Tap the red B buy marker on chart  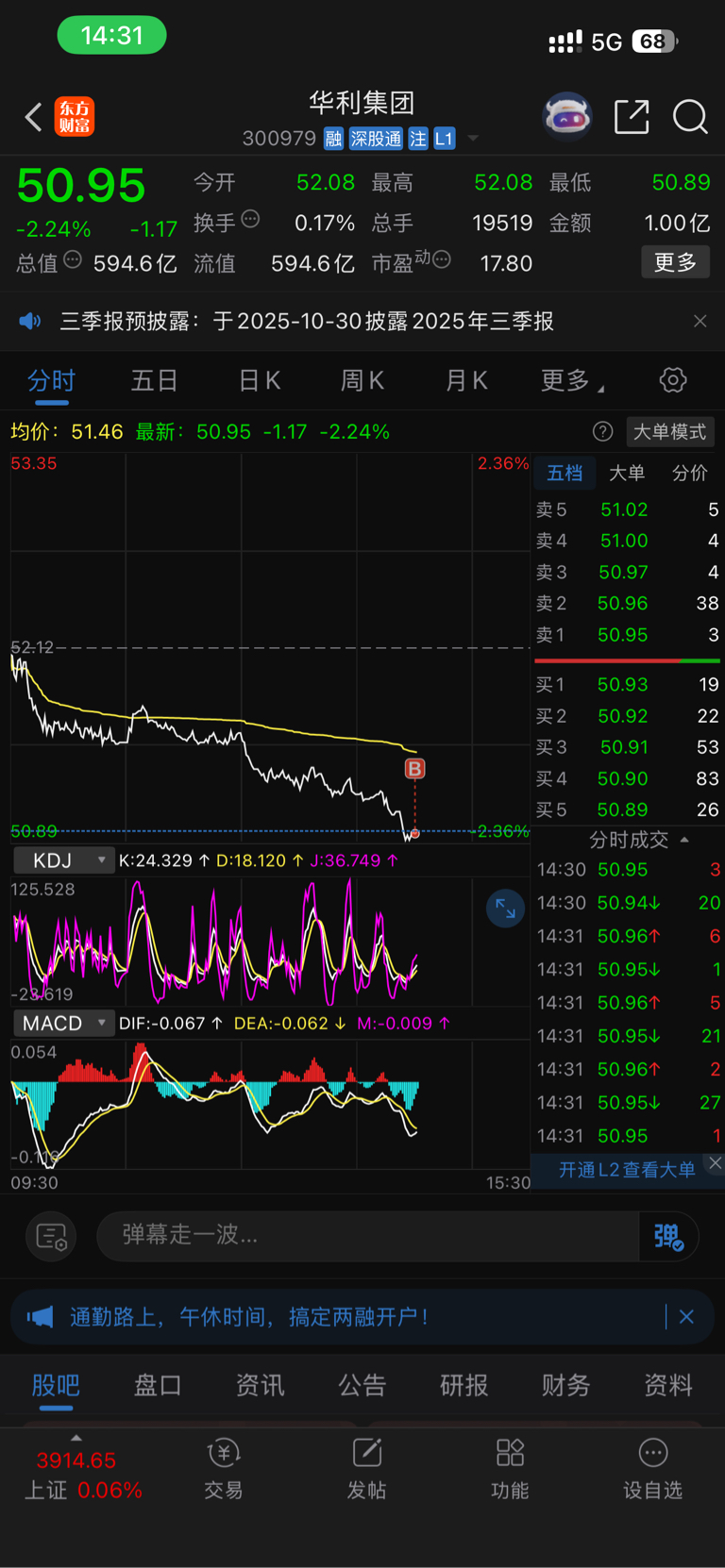click(414, 769)
